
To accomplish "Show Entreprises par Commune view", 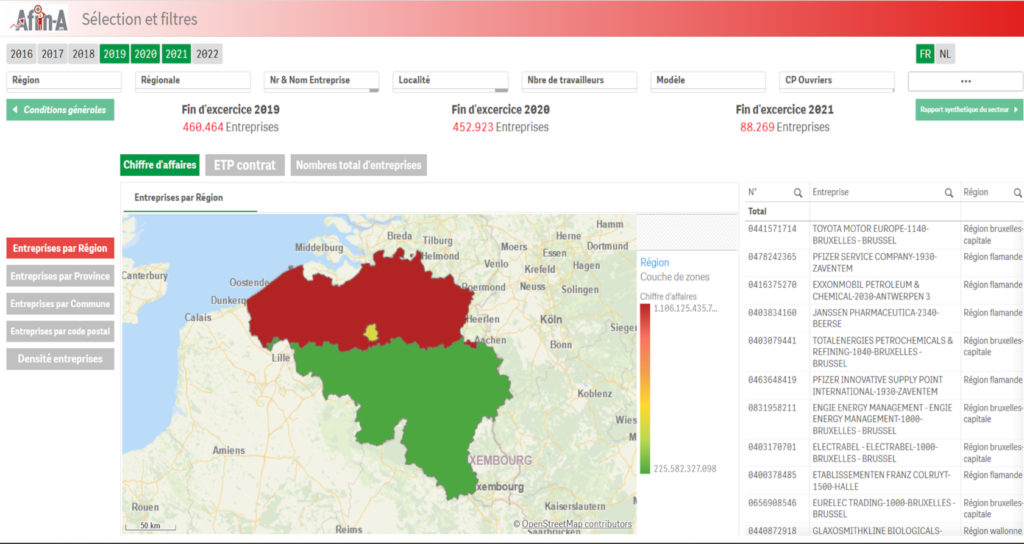I will 60,304.
